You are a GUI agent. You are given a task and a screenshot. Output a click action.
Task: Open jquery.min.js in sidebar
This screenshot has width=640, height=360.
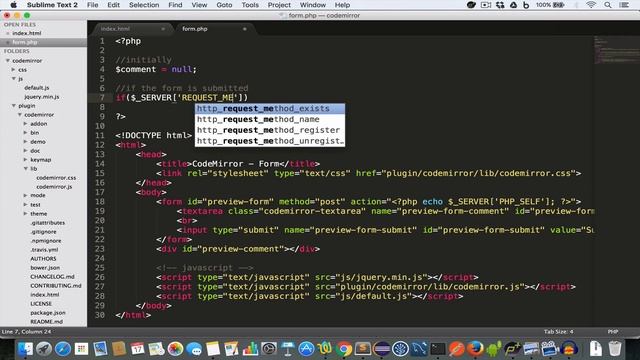[42, 97]
